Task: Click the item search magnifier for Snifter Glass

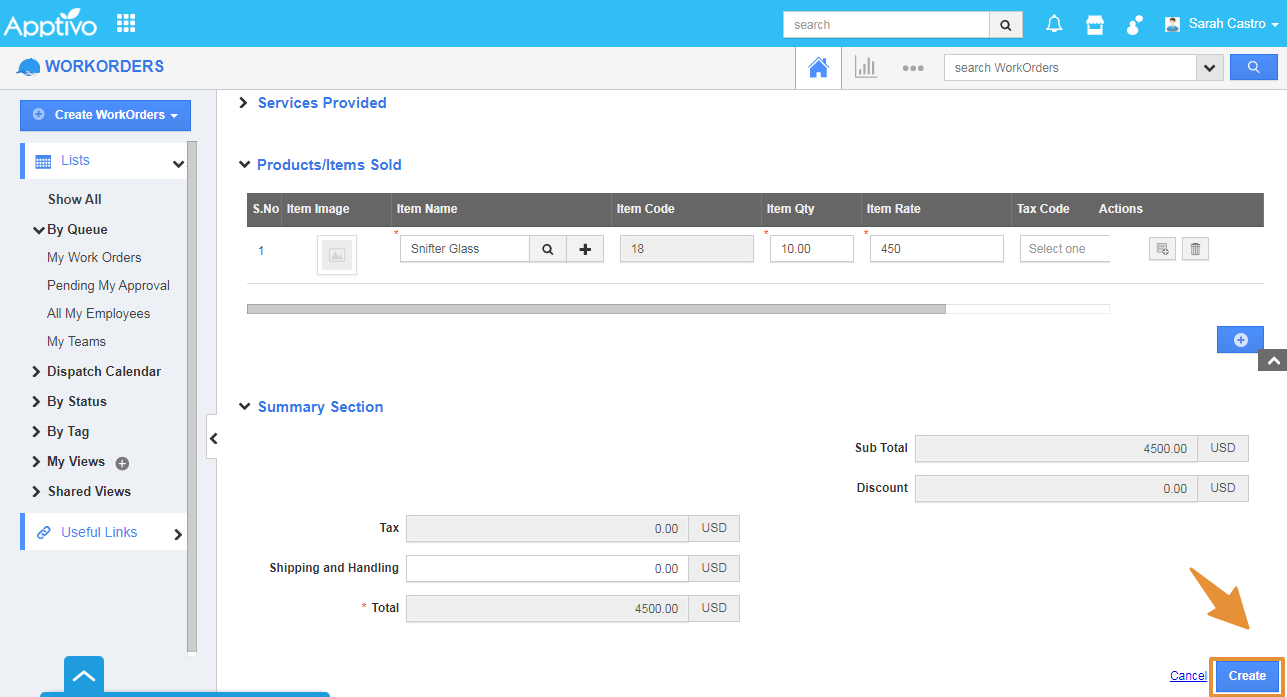Action: point(548,249)
